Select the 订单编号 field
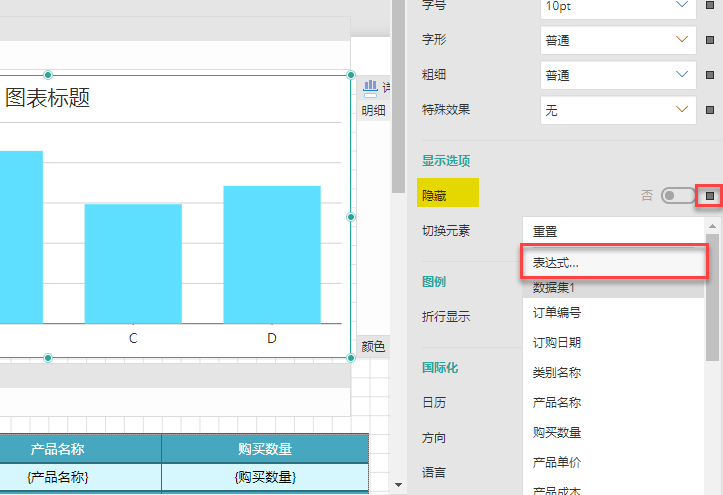The height and width of the screenshot is (495, 723). [x=614, y=313]
